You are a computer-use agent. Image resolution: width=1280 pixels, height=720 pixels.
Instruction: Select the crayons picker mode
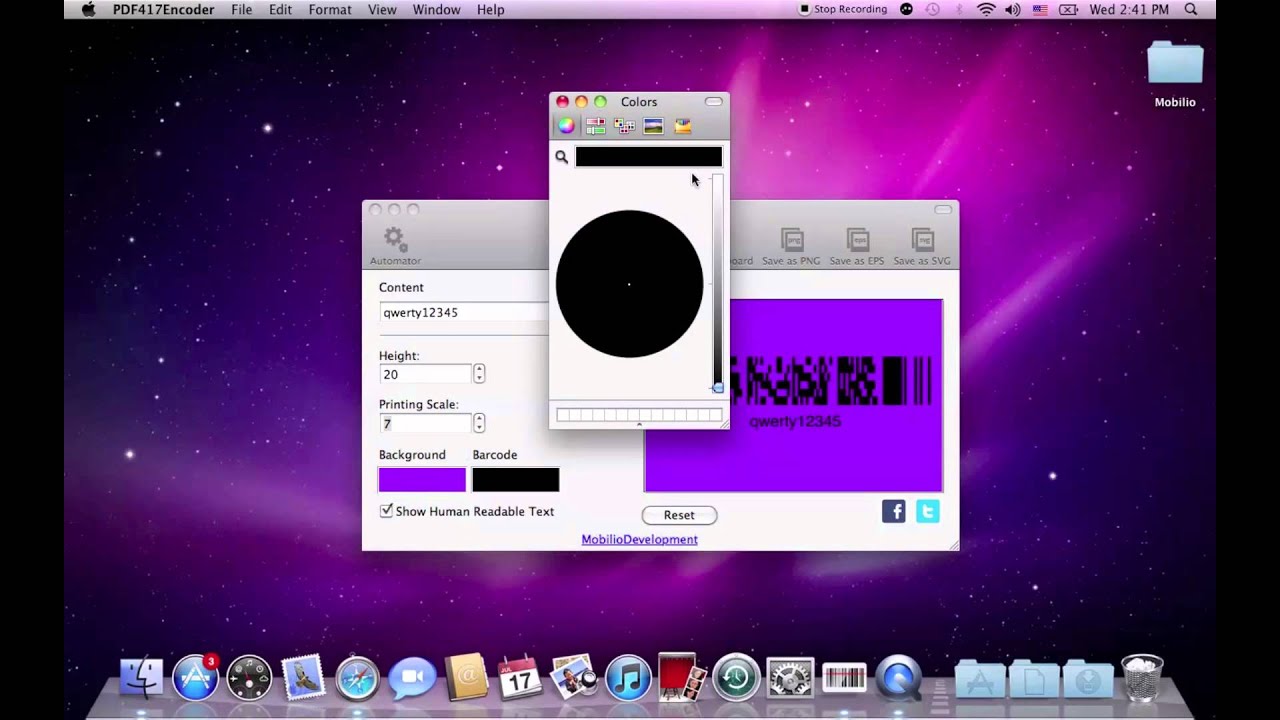(x=683, y=126)
